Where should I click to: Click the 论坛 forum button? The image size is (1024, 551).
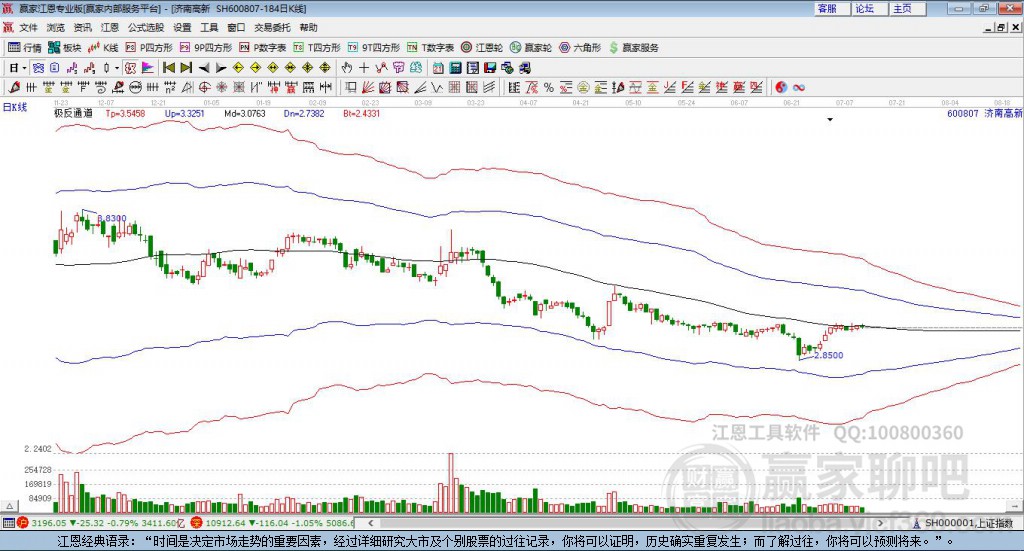coord(870,8)
